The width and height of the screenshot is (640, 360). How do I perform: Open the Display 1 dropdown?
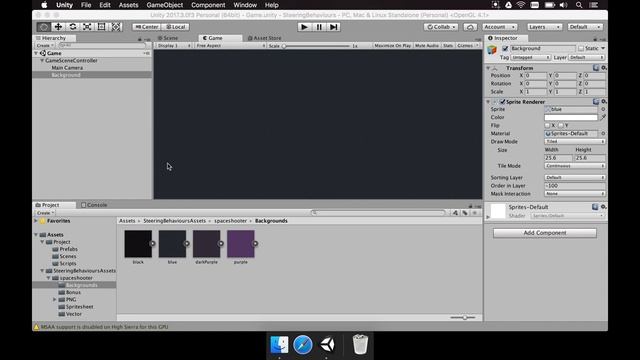pos(174,46)
